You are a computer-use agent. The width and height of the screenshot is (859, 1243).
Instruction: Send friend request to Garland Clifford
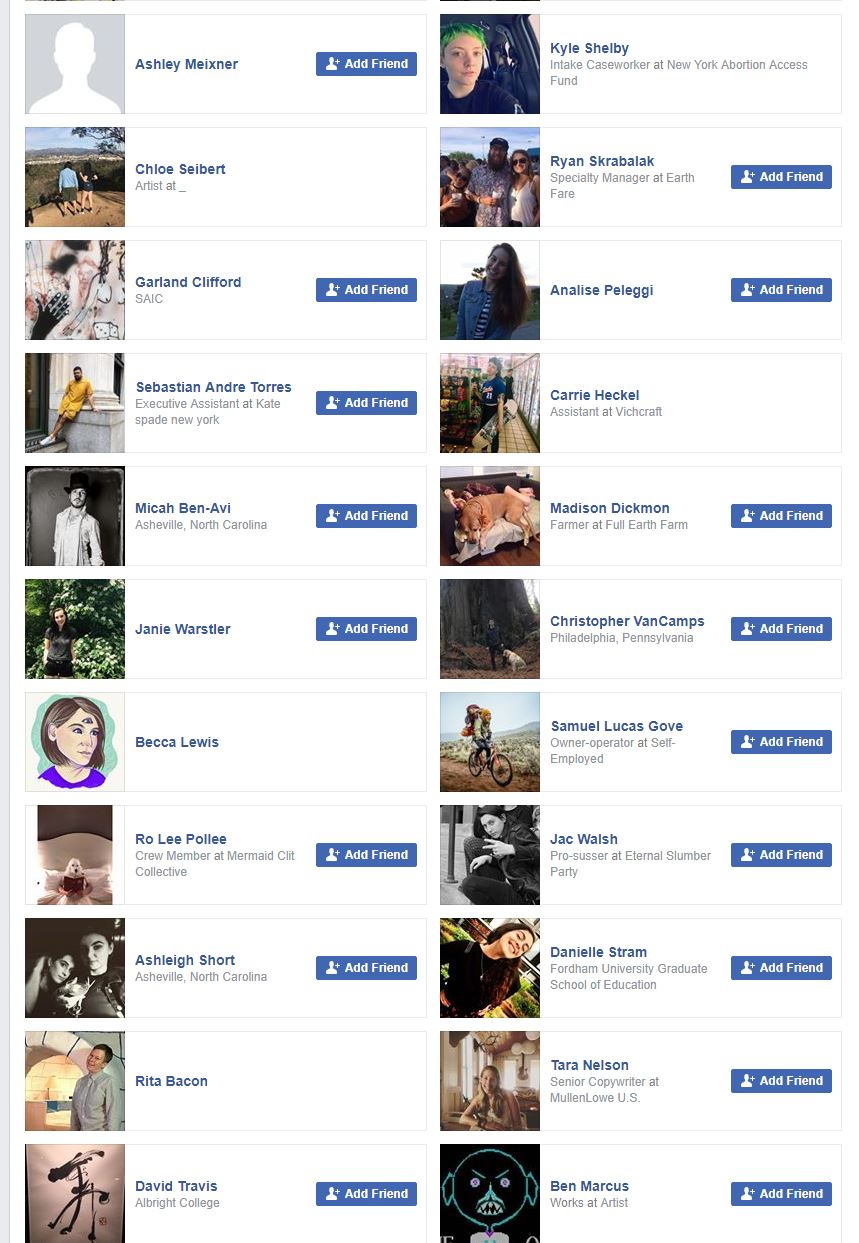366,290
